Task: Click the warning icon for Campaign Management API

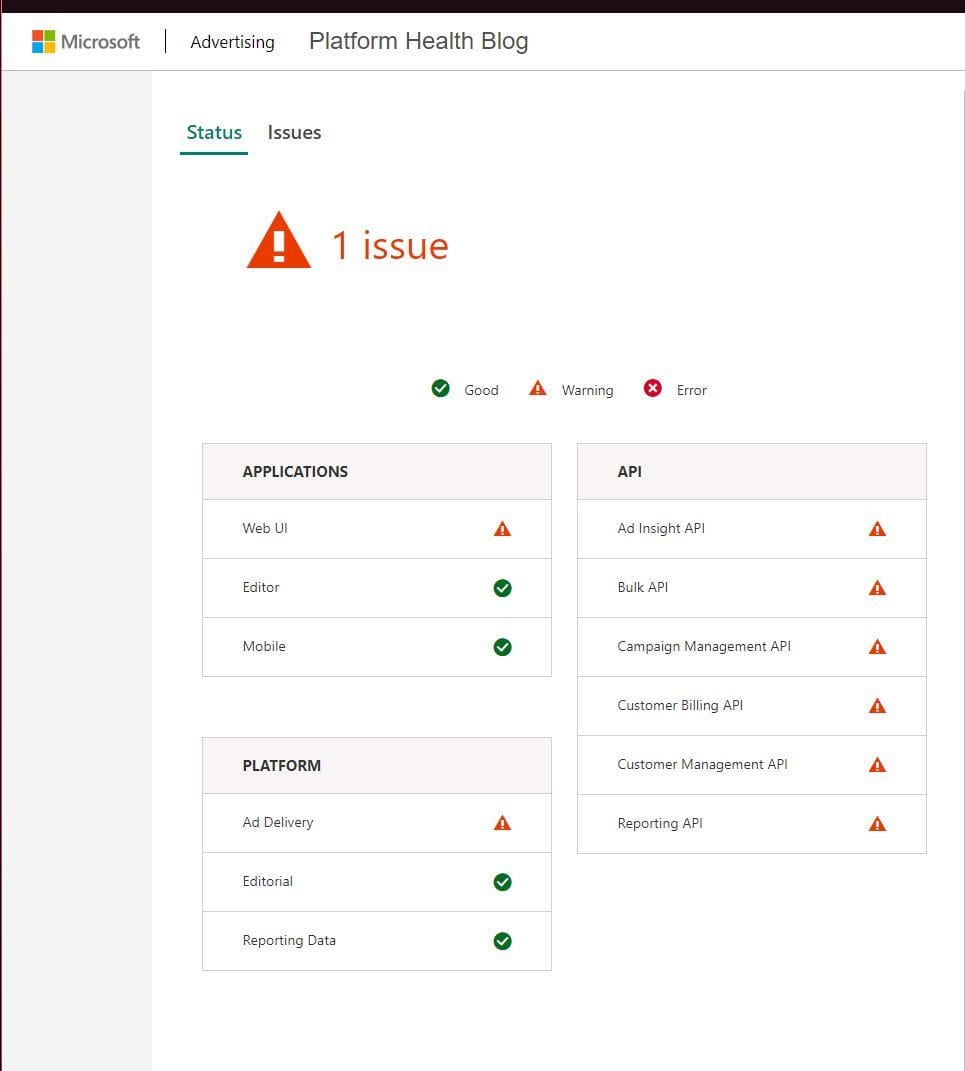Action: coord(877,646)
